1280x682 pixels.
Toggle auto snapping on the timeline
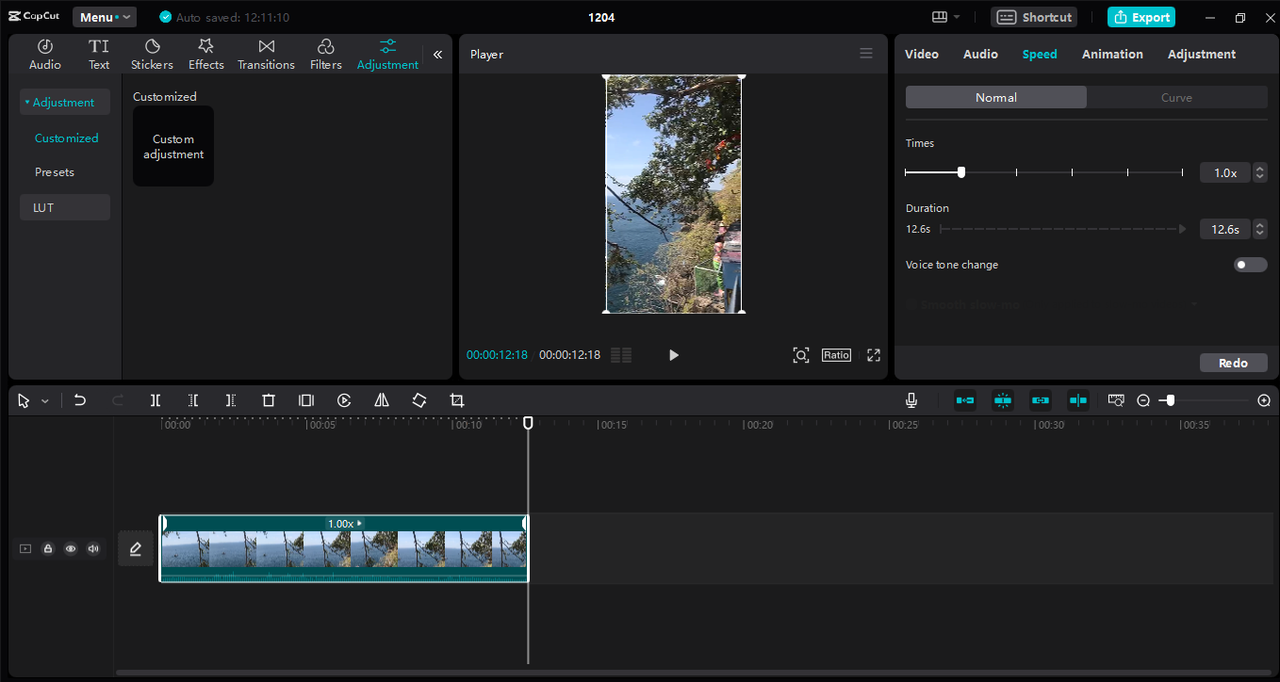[x=1003, y=400]
